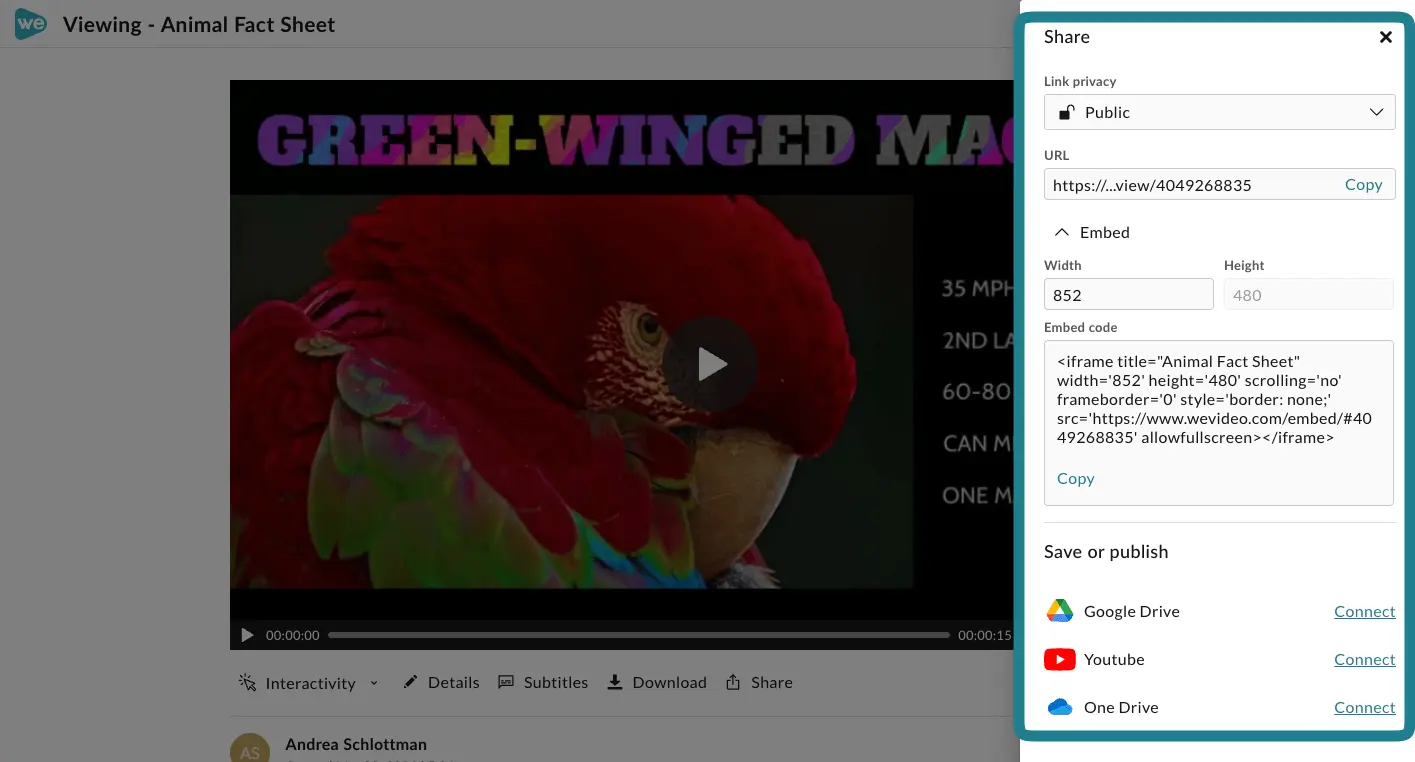Click Share below the video
This screenshot has height=762, width=1415.
point(759,682)
